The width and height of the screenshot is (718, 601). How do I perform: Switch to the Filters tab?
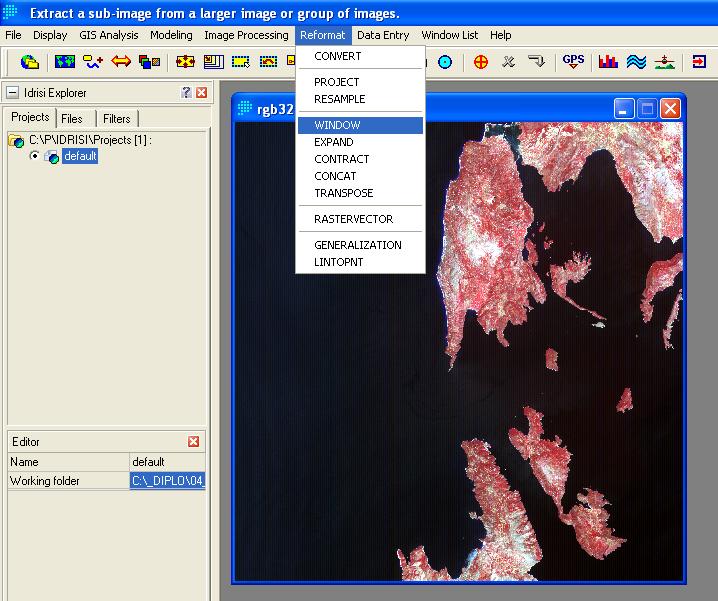pyautogui.click(x=117, y=119)
